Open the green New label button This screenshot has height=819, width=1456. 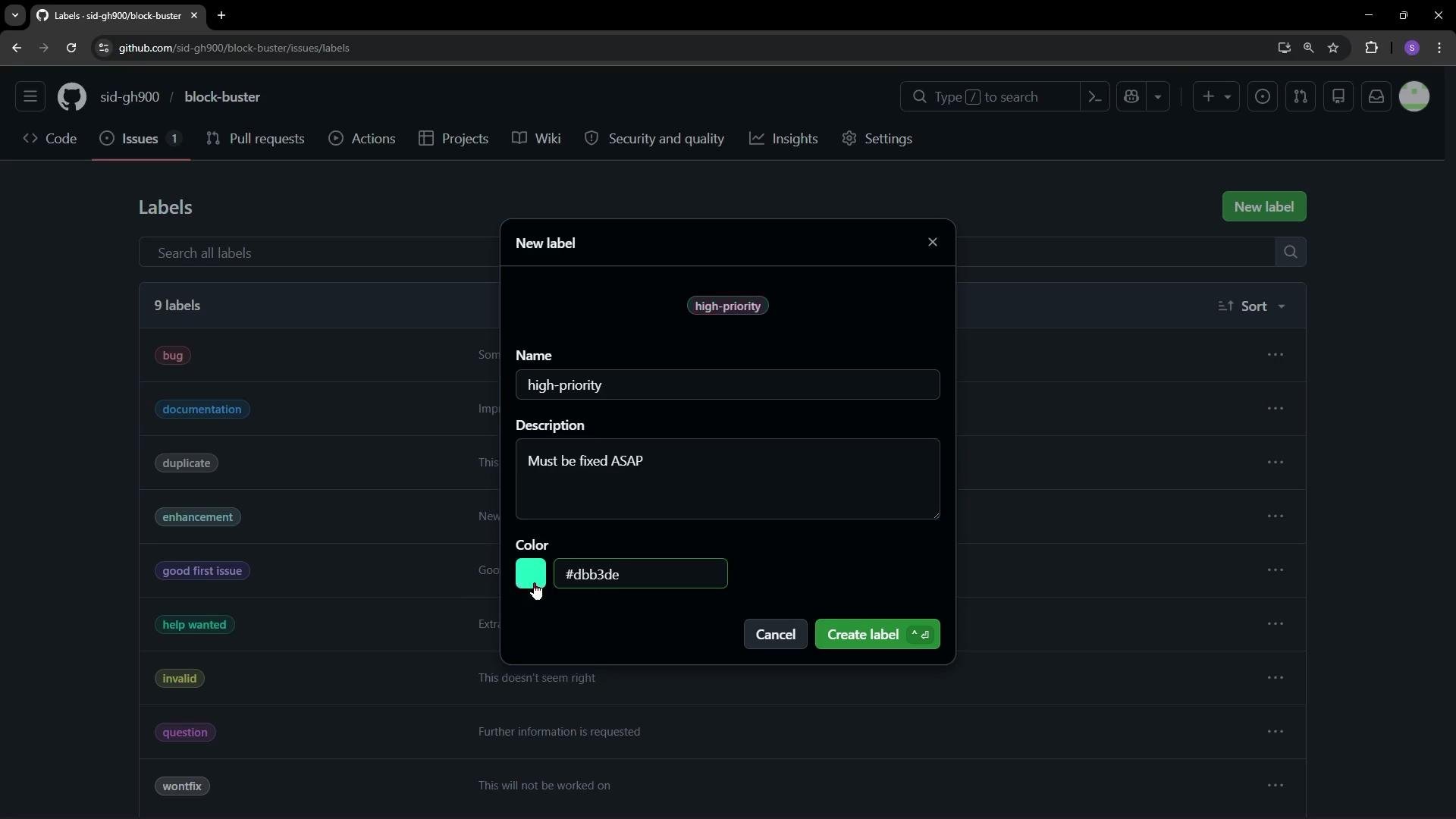pyautogui.click(x=1264, y=207)
